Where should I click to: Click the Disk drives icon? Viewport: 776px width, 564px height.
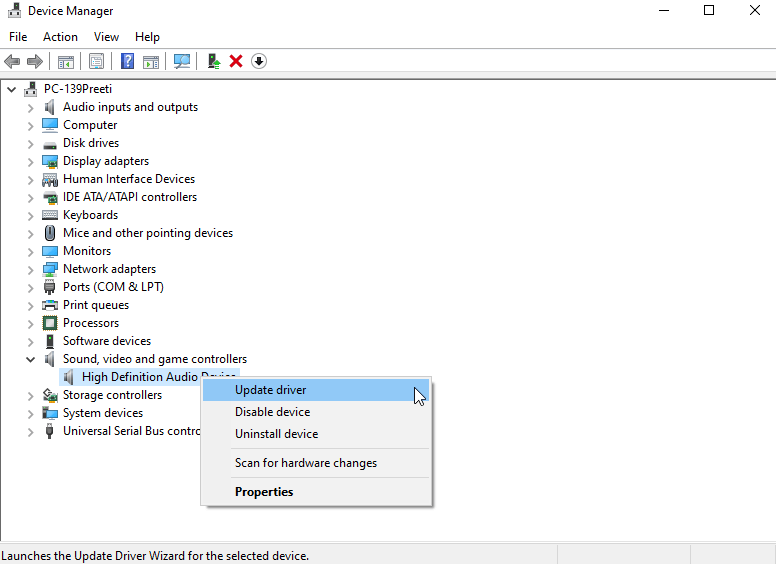coord(50,144)
